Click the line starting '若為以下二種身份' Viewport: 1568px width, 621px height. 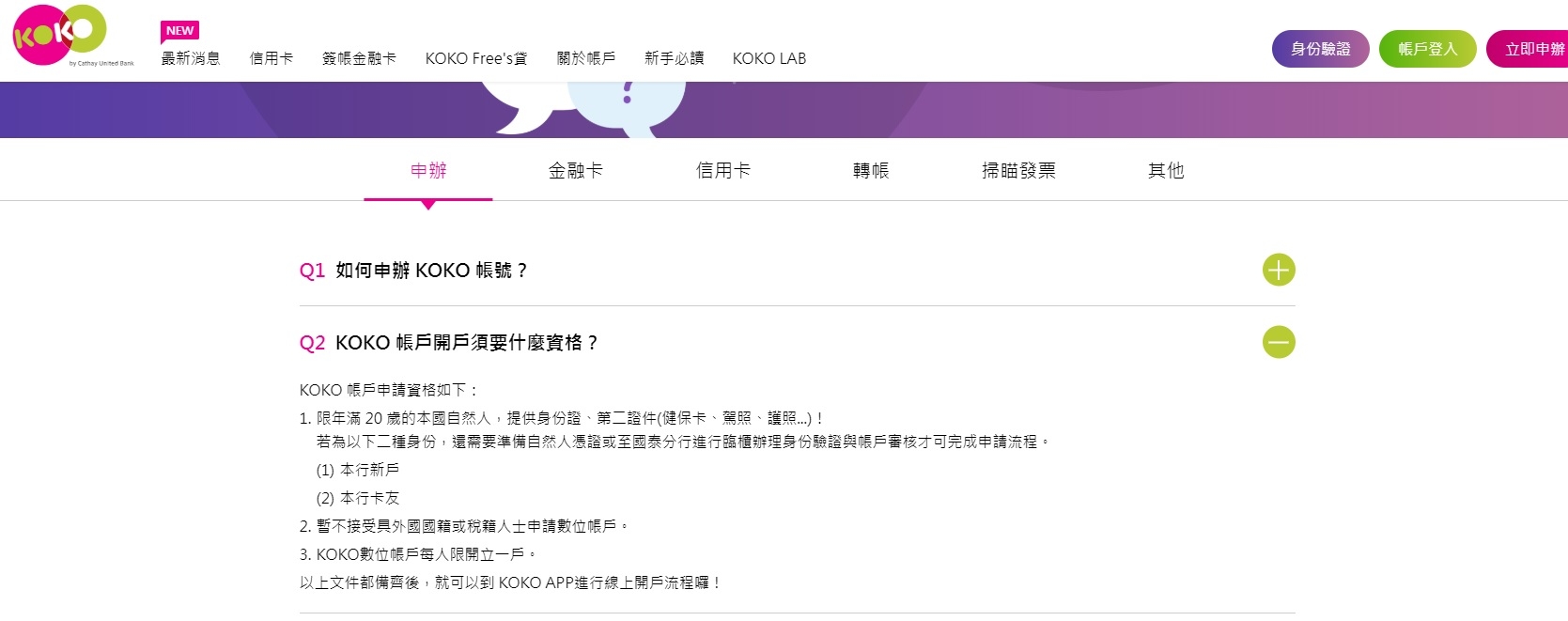pos(683,442)
